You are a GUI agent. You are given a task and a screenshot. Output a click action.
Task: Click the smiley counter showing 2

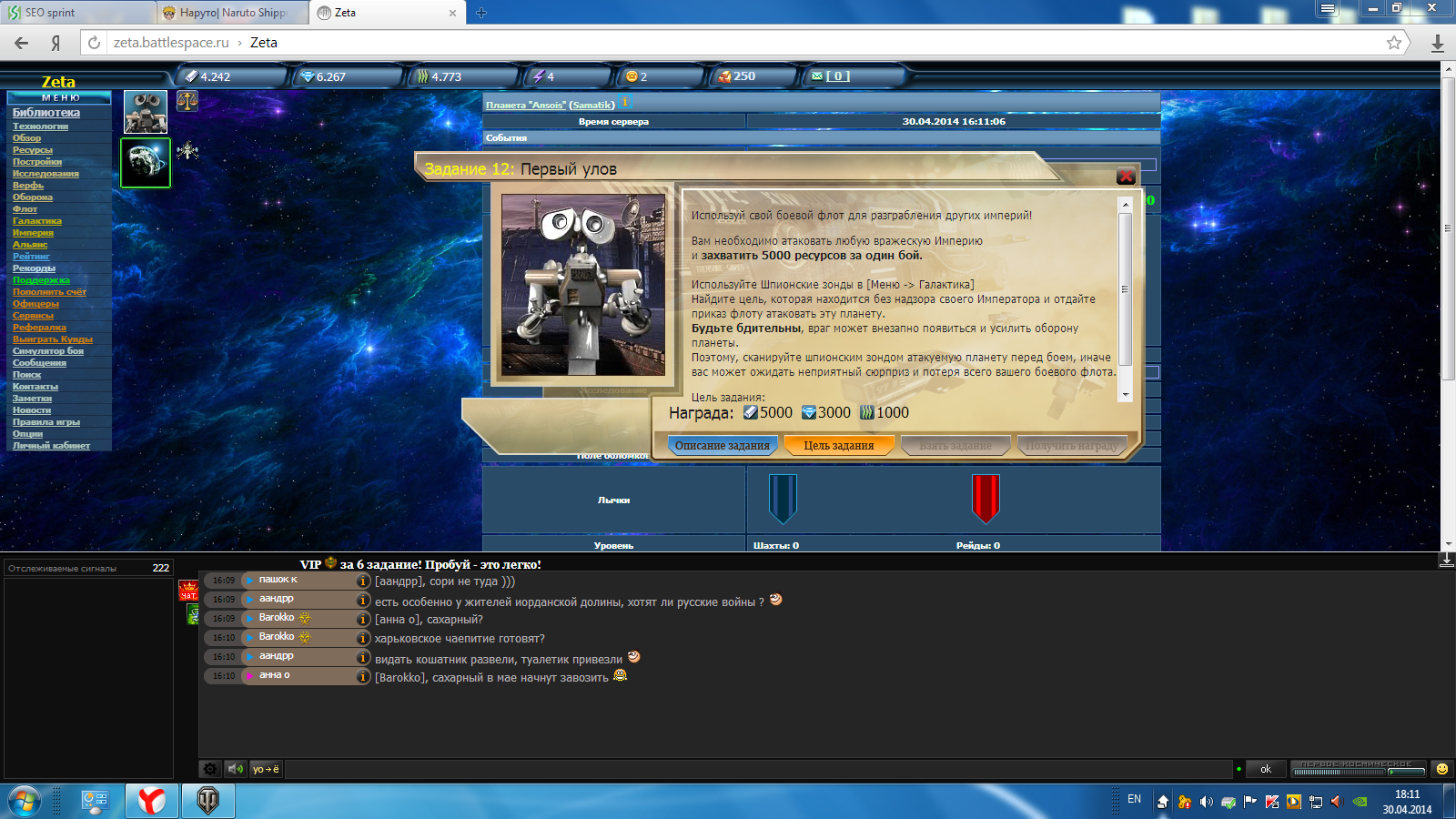pos(660,76)
